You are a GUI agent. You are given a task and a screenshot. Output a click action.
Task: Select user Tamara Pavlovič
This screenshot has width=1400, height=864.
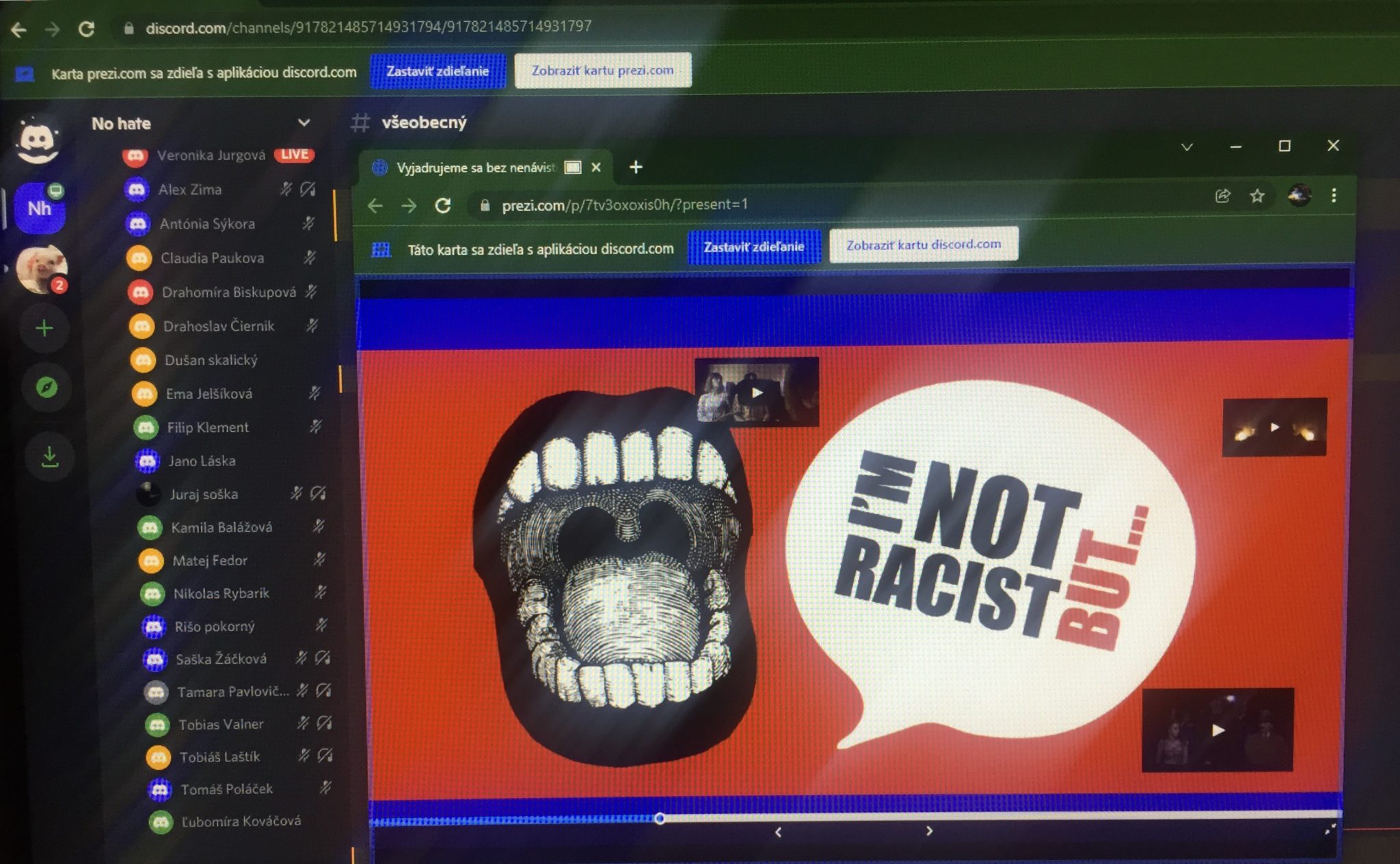(233, 692)
